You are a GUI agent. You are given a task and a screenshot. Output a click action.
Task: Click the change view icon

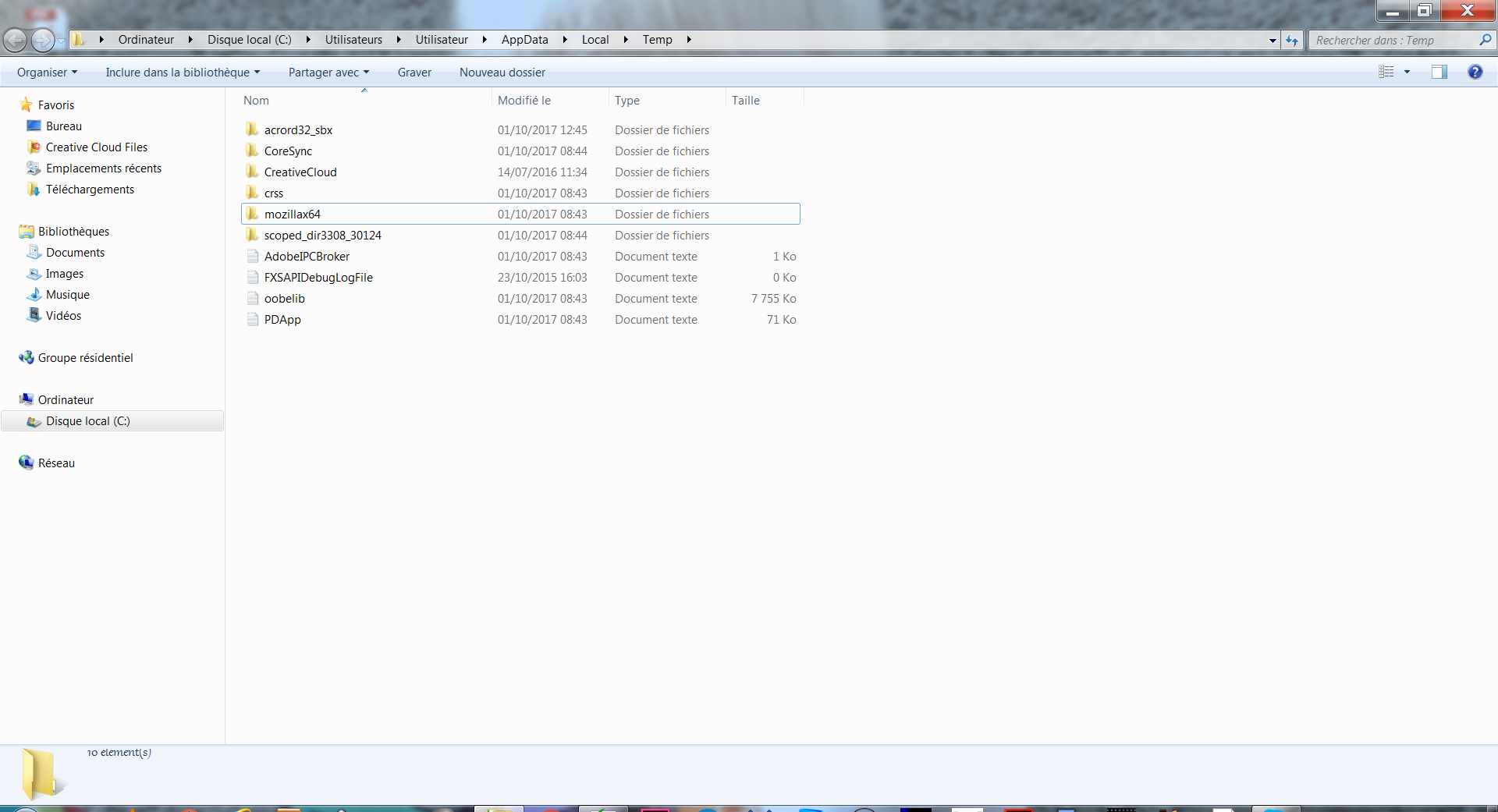(1386, 72)
